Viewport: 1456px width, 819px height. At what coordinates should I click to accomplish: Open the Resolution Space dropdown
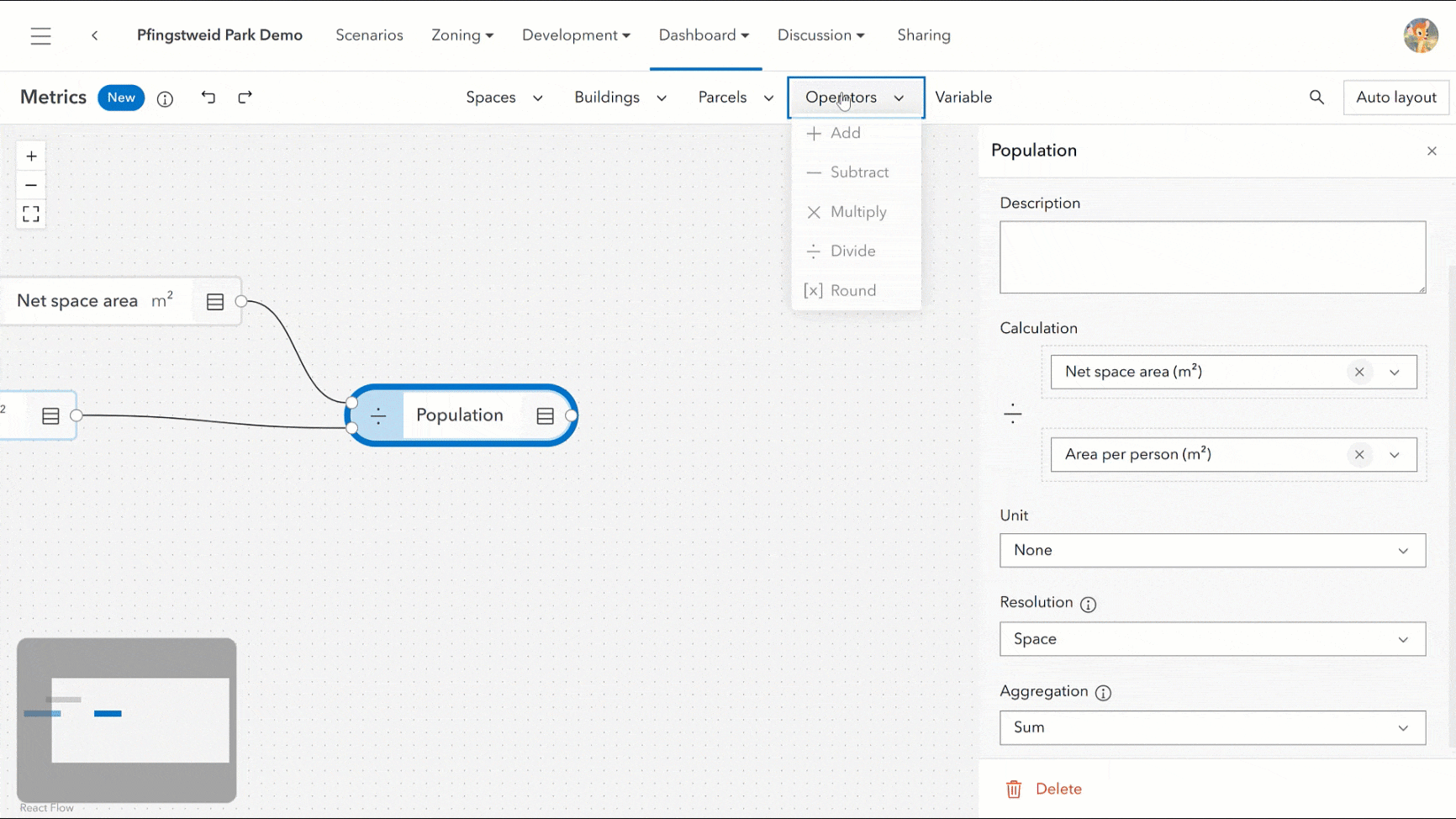click(1212, 639)
